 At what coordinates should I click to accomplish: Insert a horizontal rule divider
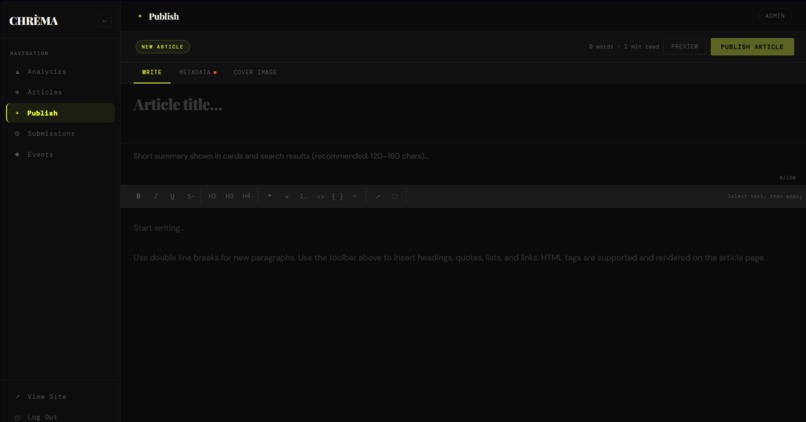pos(354,196)
